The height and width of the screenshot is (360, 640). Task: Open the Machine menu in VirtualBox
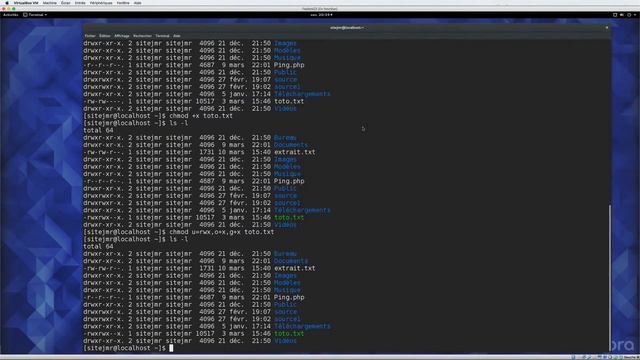pyautogui.click(x=50, y=3)
